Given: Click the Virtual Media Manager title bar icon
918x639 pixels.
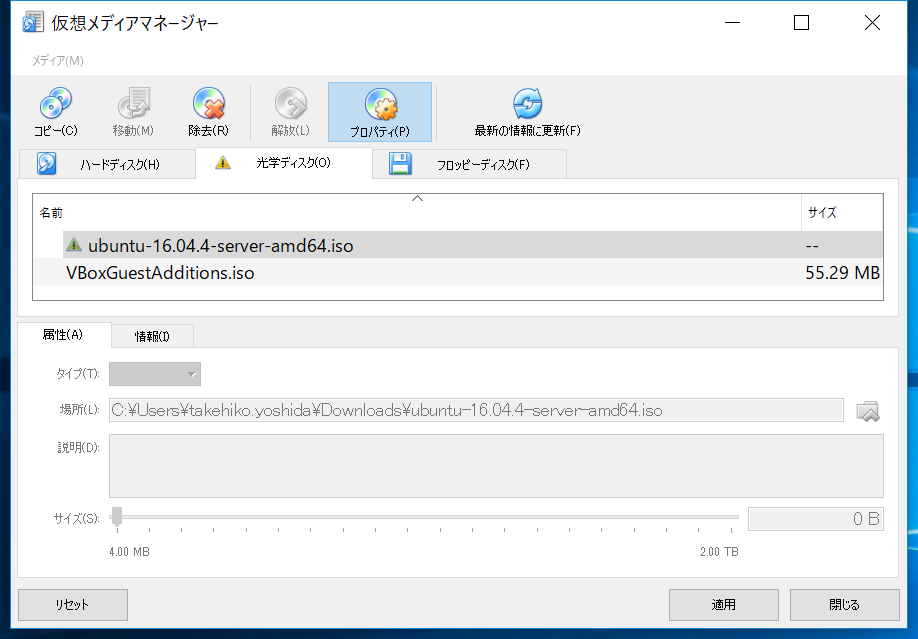Looking at the screenshot, I should pyautogui.click(x=33, y=23).
